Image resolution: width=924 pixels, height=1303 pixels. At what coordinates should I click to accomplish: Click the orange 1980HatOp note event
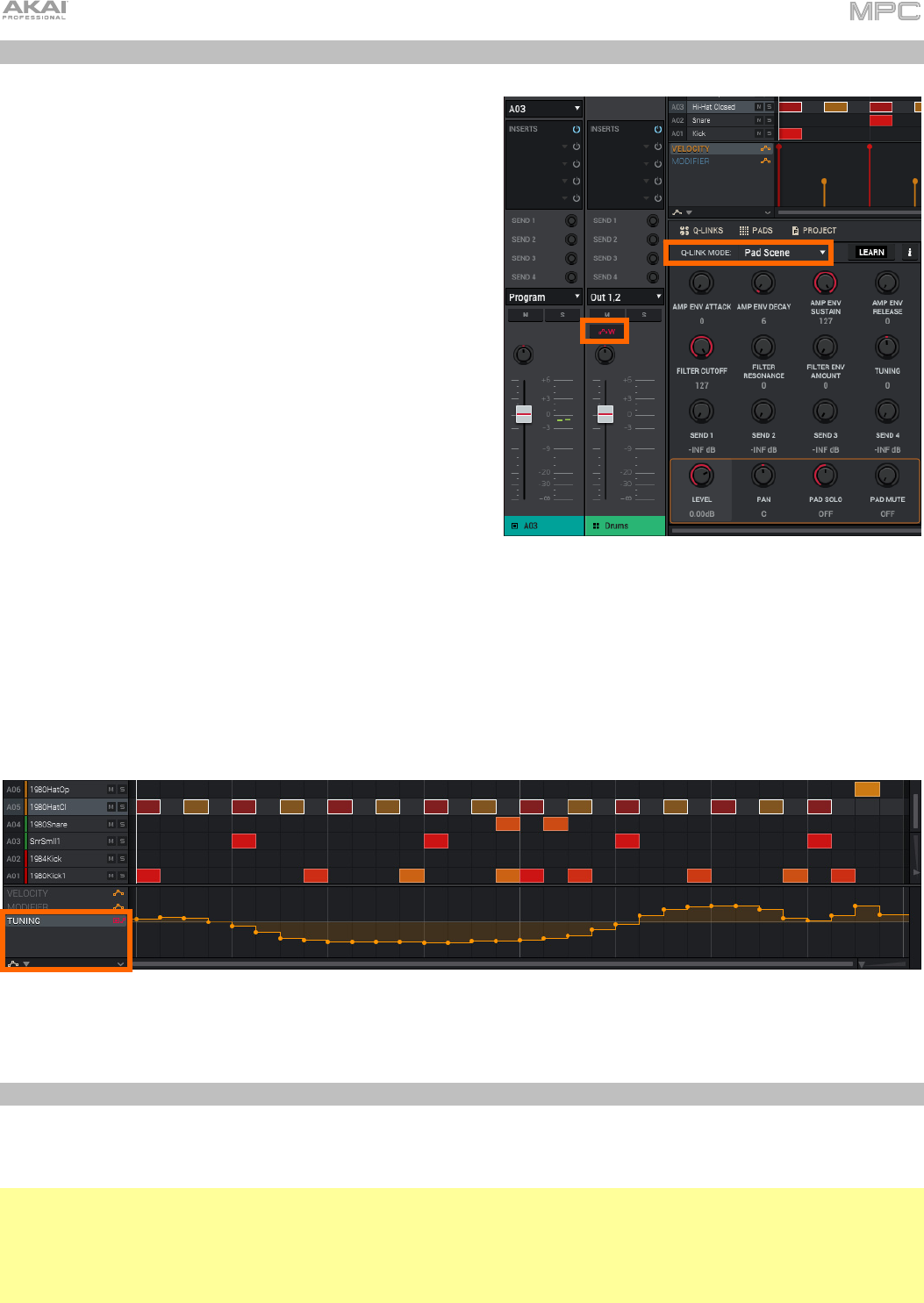coord(867,790)
